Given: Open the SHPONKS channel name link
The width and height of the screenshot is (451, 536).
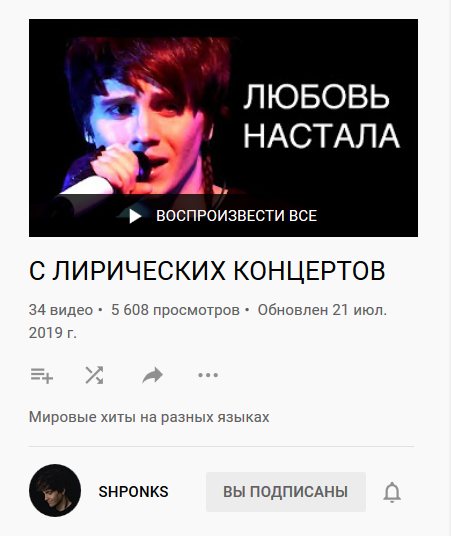Looking at the screenshot, I should click(133, 492).
